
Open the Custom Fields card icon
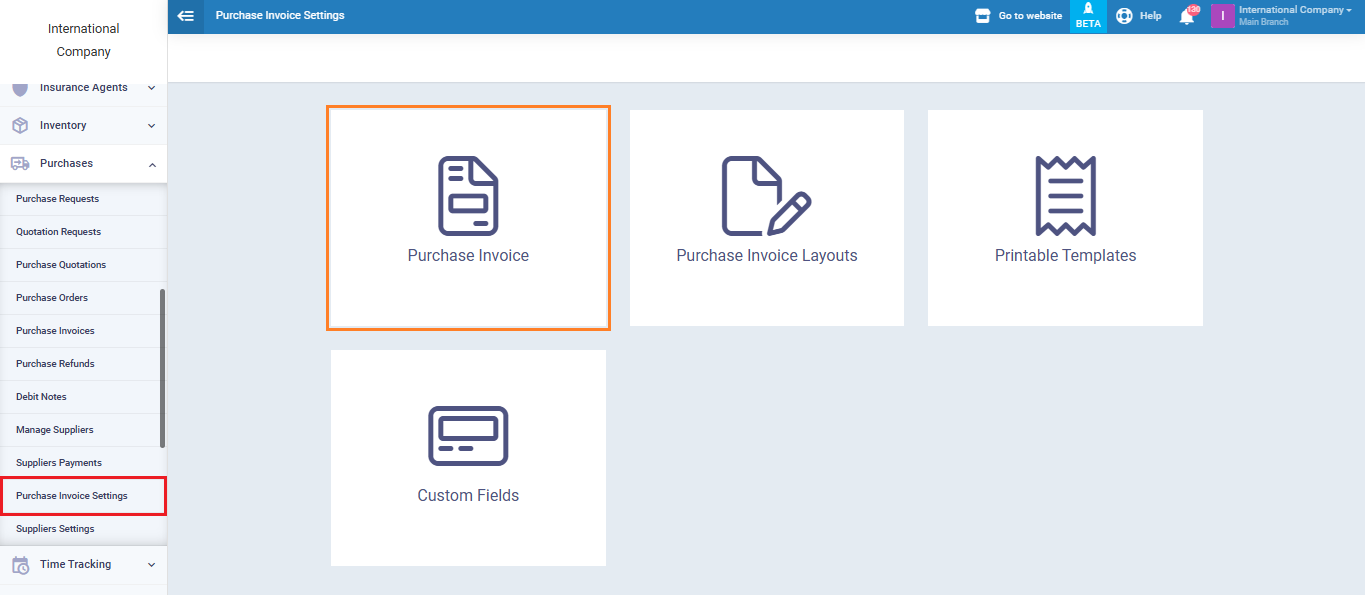coord(468,436)
